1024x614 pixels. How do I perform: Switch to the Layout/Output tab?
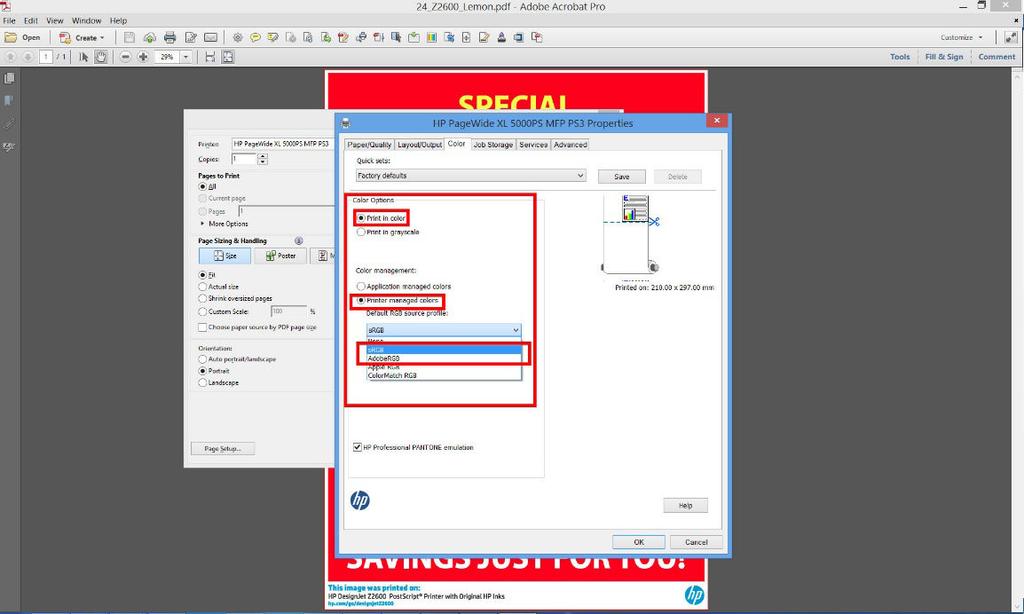[419, 145]
